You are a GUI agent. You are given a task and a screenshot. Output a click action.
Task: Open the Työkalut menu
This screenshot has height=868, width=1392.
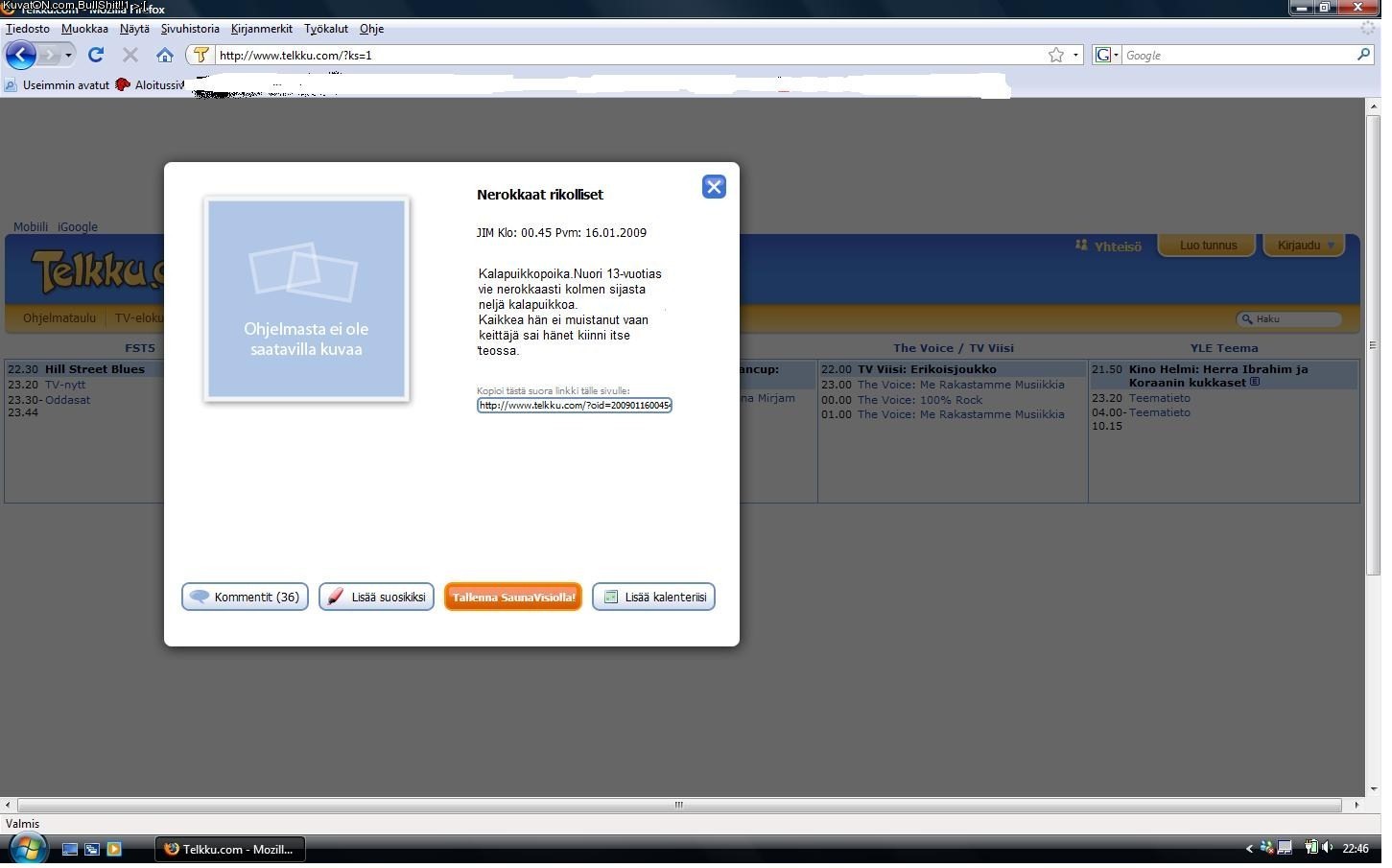(x=326, y=29)
